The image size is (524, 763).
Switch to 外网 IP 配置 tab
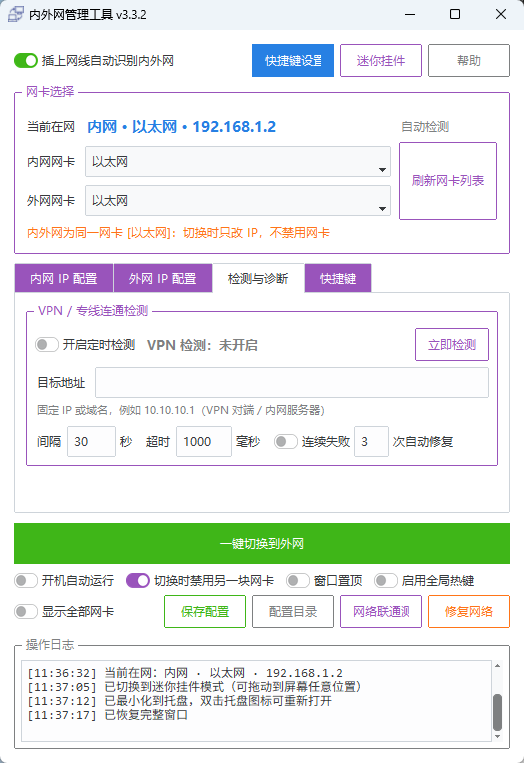pos(163,278)
